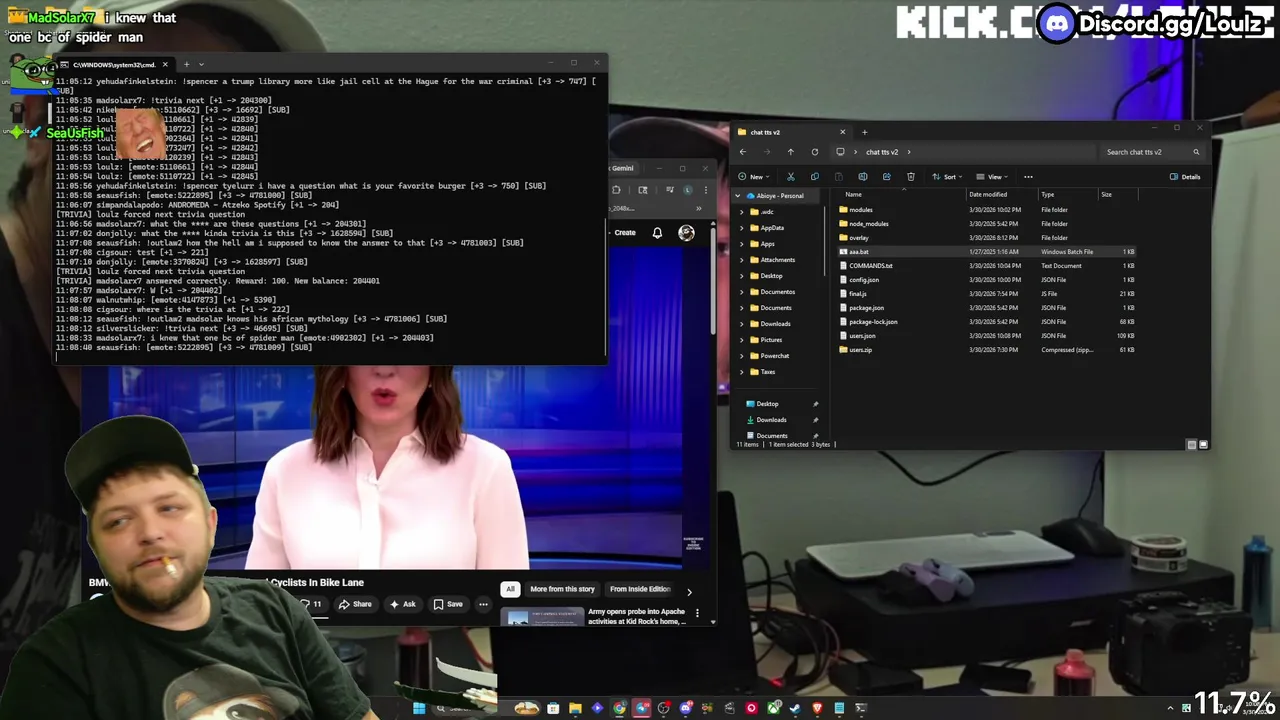Add a new tab in the cmd window
The width and height of the screenshot is (1280, 720).
[x=186, y=64]
